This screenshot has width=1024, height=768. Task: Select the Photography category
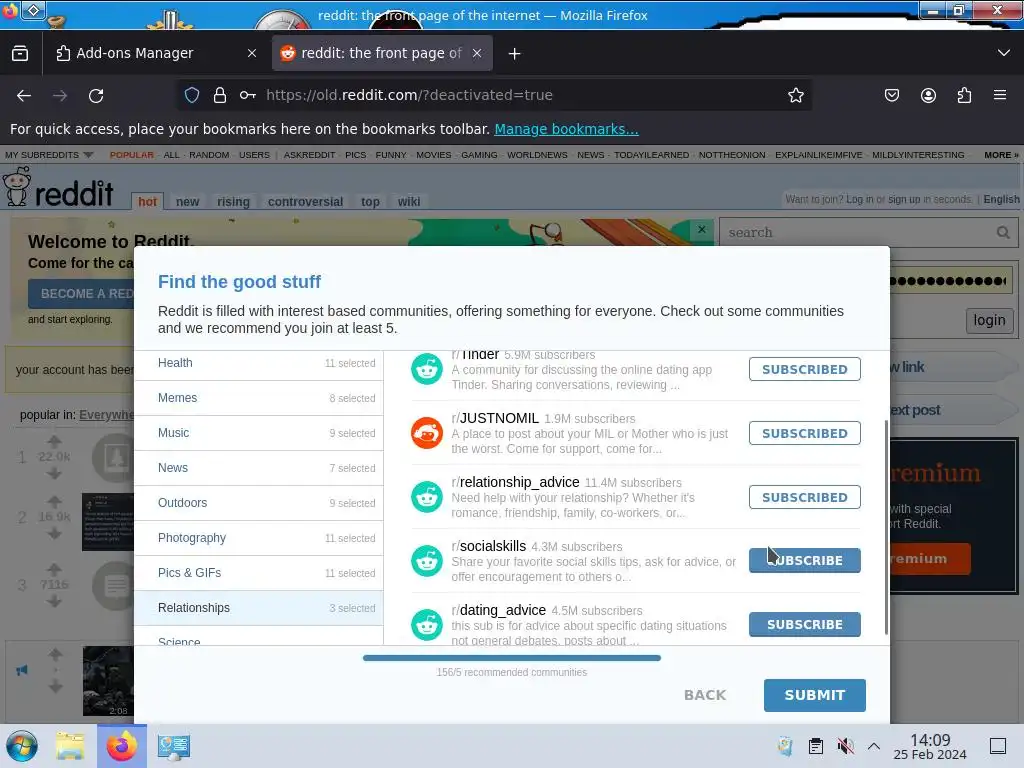(259, 538)
